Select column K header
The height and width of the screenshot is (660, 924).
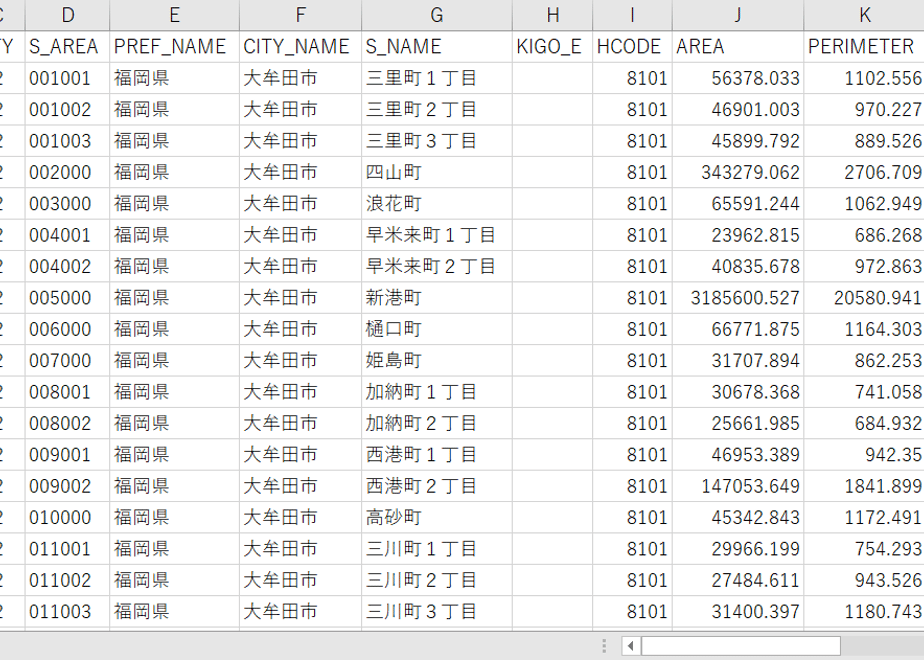pyautogui.click(x=864, y=15)
